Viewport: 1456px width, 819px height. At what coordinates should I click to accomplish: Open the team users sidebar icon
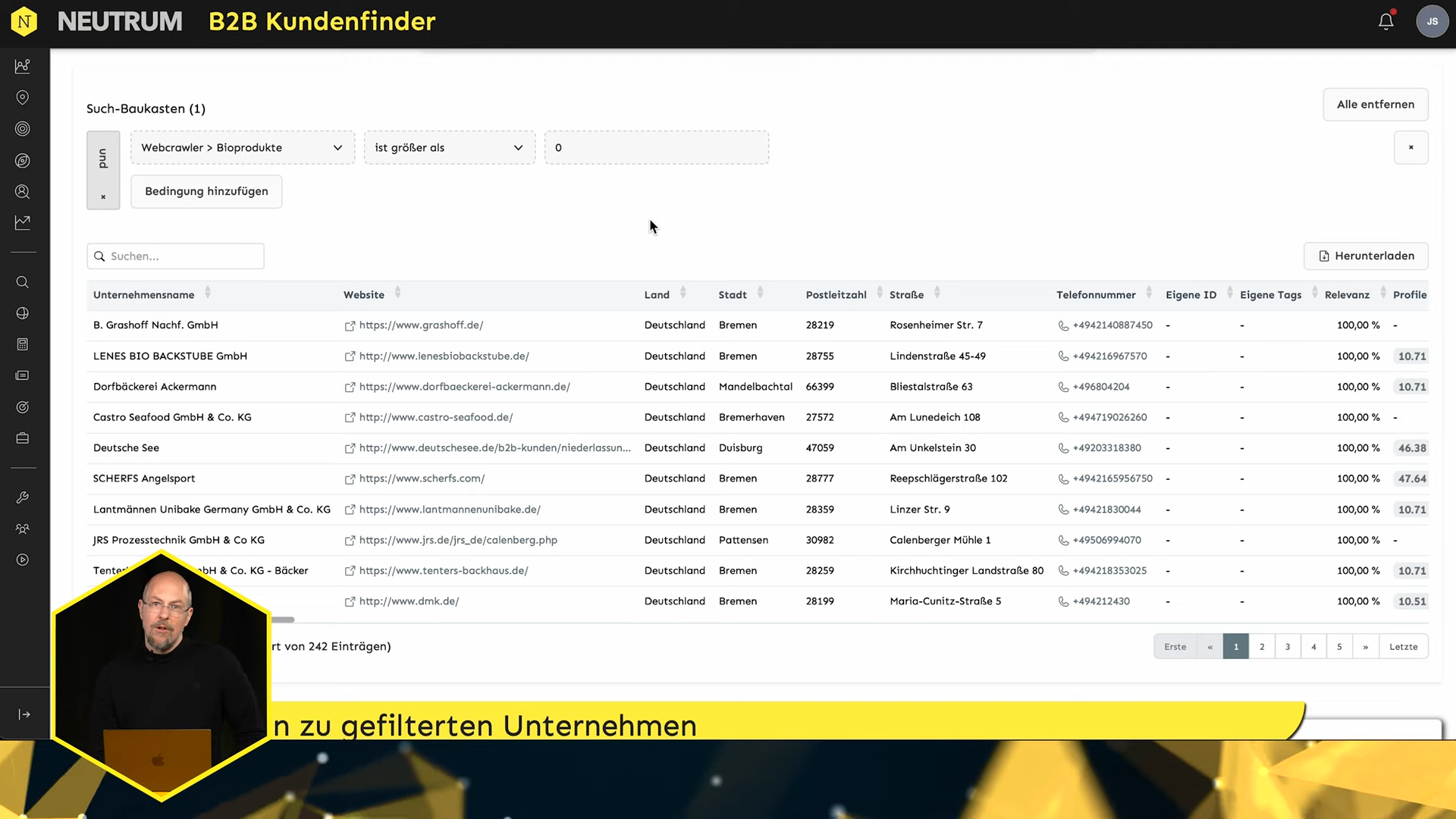click(23, 529)
